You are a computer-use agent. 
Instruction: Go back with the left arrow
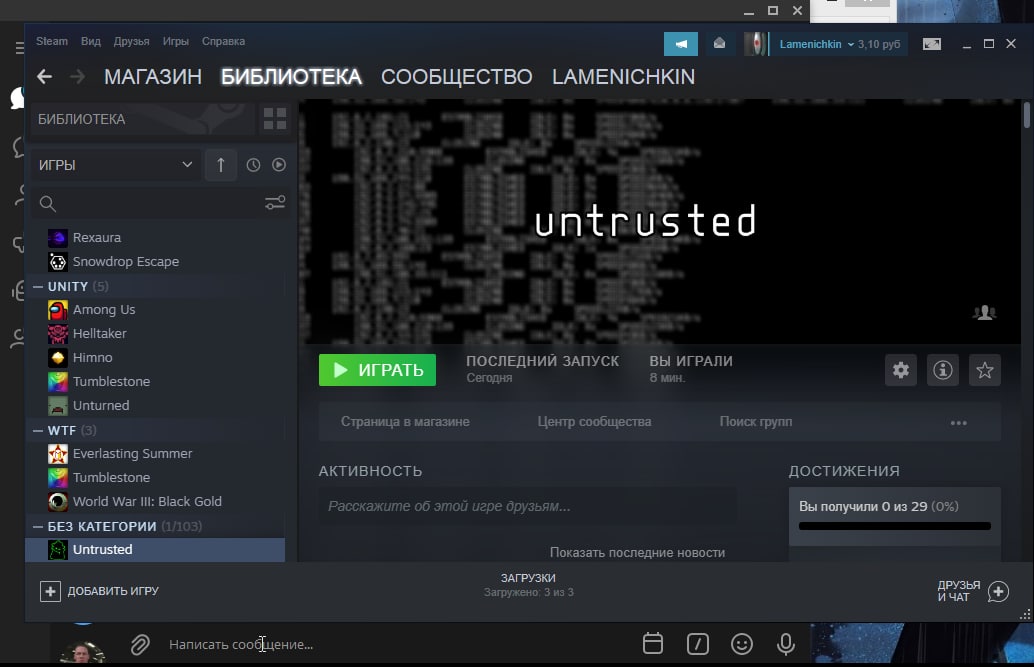tap(44, 77)
